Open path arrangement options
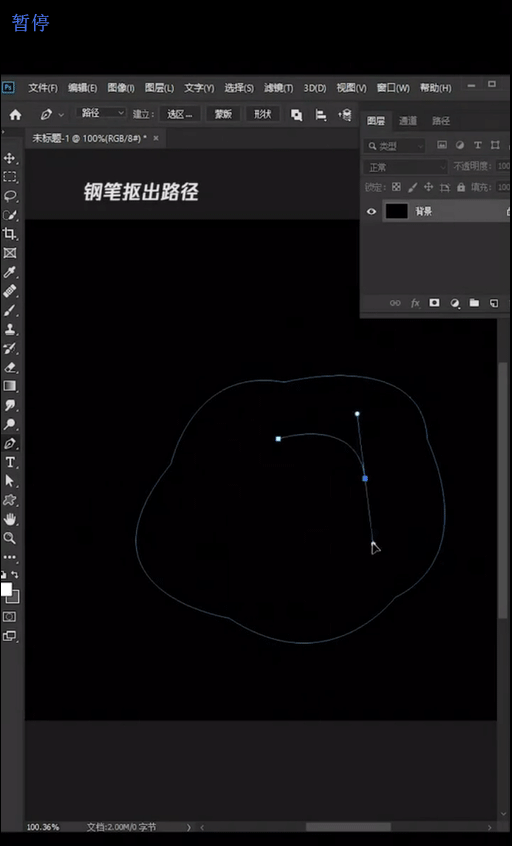 click(345, 114)
